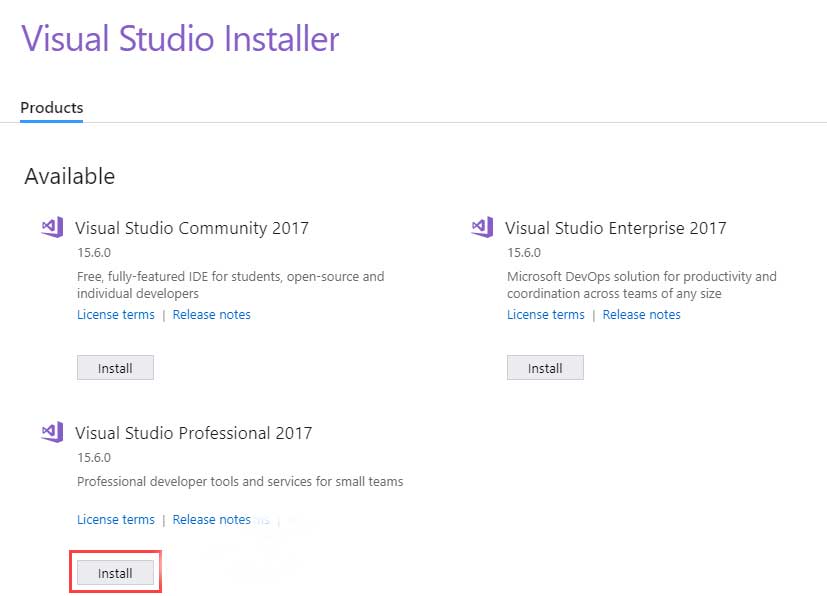This screenshot has width=827, height=596.
Task: Open Release notes for Visual Studio Community 2017
Action: click(x=211, y=314)
